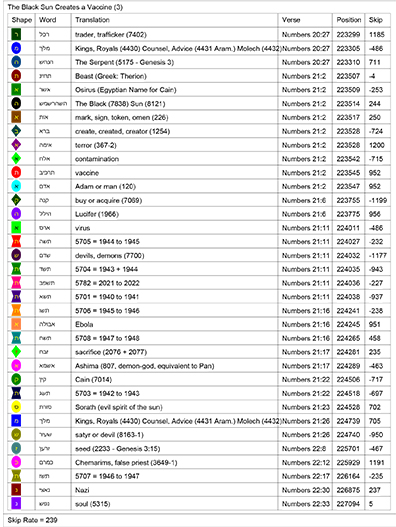Click the Skip Rate = 239 footer text
This screenshot has width=396, height=527.
pyautogui.click(x=33, y=520)
